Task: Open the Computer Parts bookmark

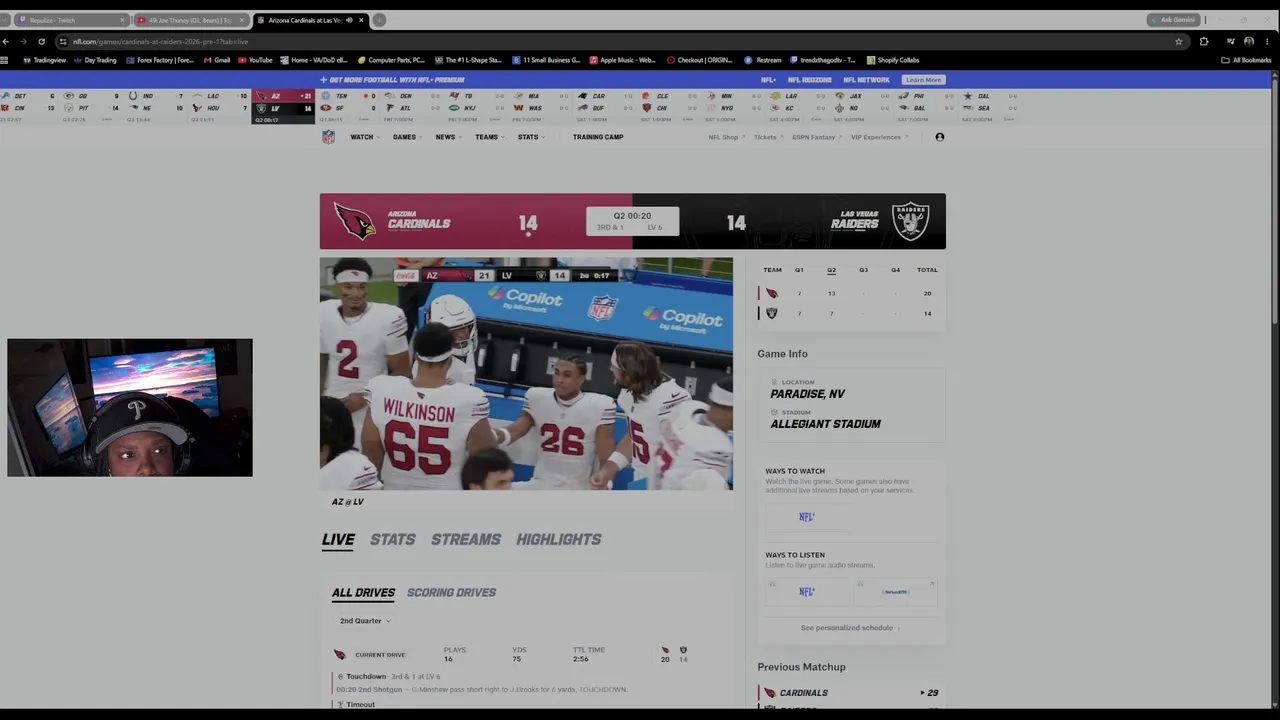Action: click(x=391, y=60)
